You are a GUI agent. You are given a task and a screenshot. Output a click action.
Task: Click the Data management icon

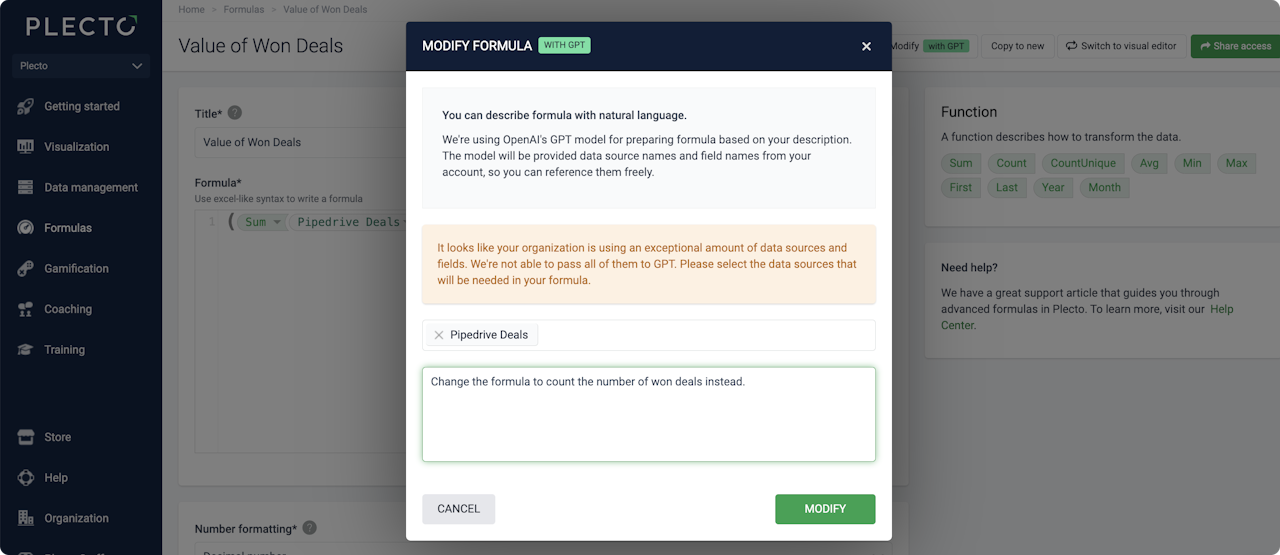(26, 188)
